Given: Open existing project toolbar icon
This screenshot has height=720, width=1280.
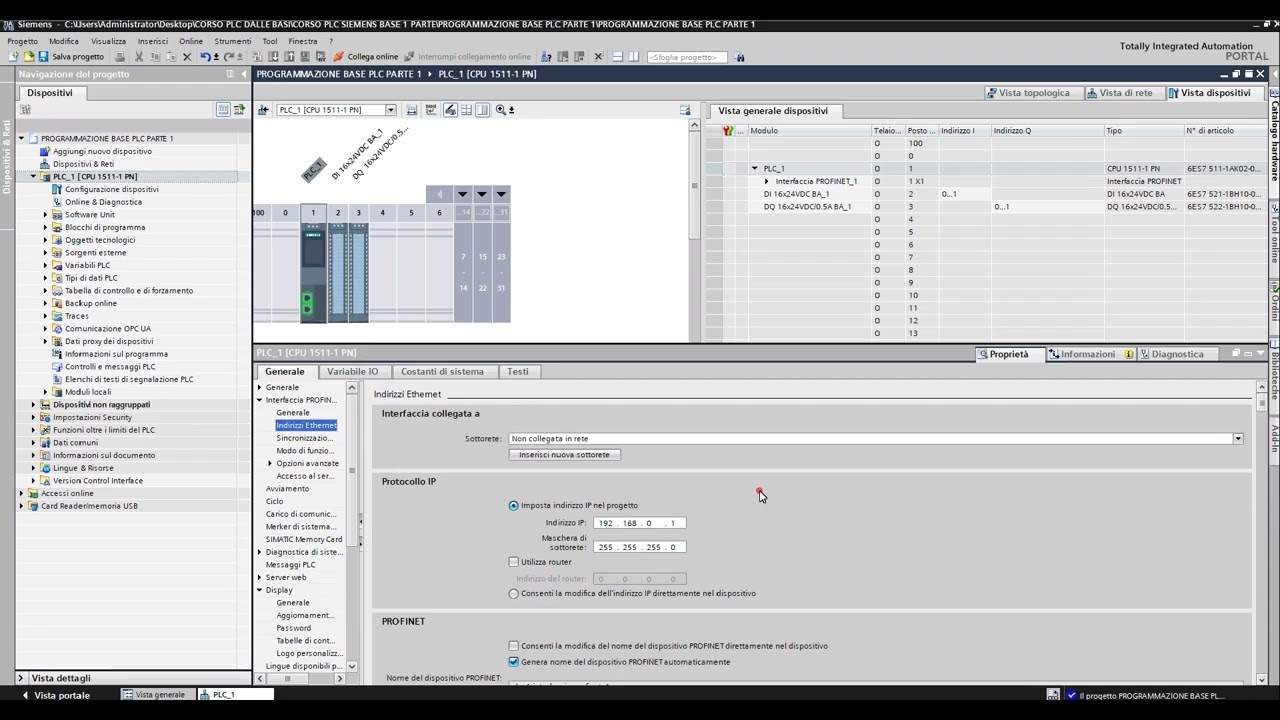Looking at the screenshot, I should 28,57.
